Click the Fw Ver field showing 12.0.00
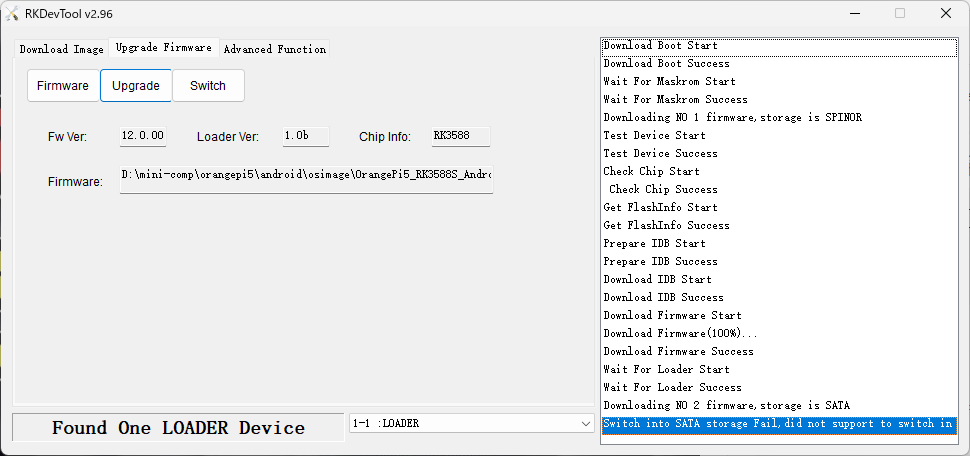The width and height of the screenshot is (970, 456). pyautogui.click(x=143, y=136)
